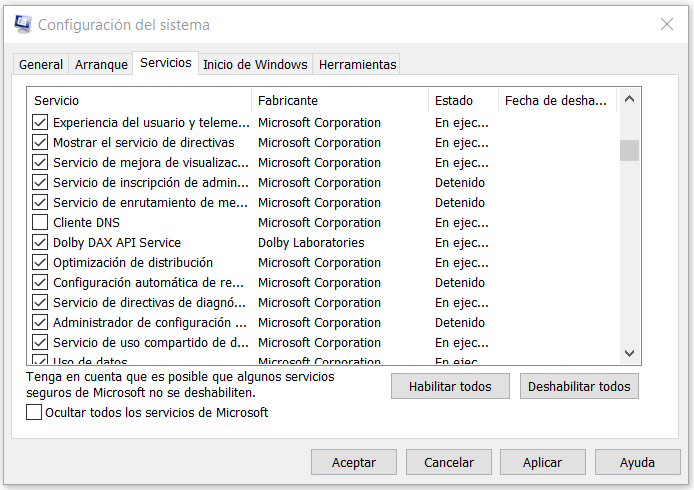Open the Herramientas tab
Viewport: 694px width, 490px height.
tap(357, 65)
